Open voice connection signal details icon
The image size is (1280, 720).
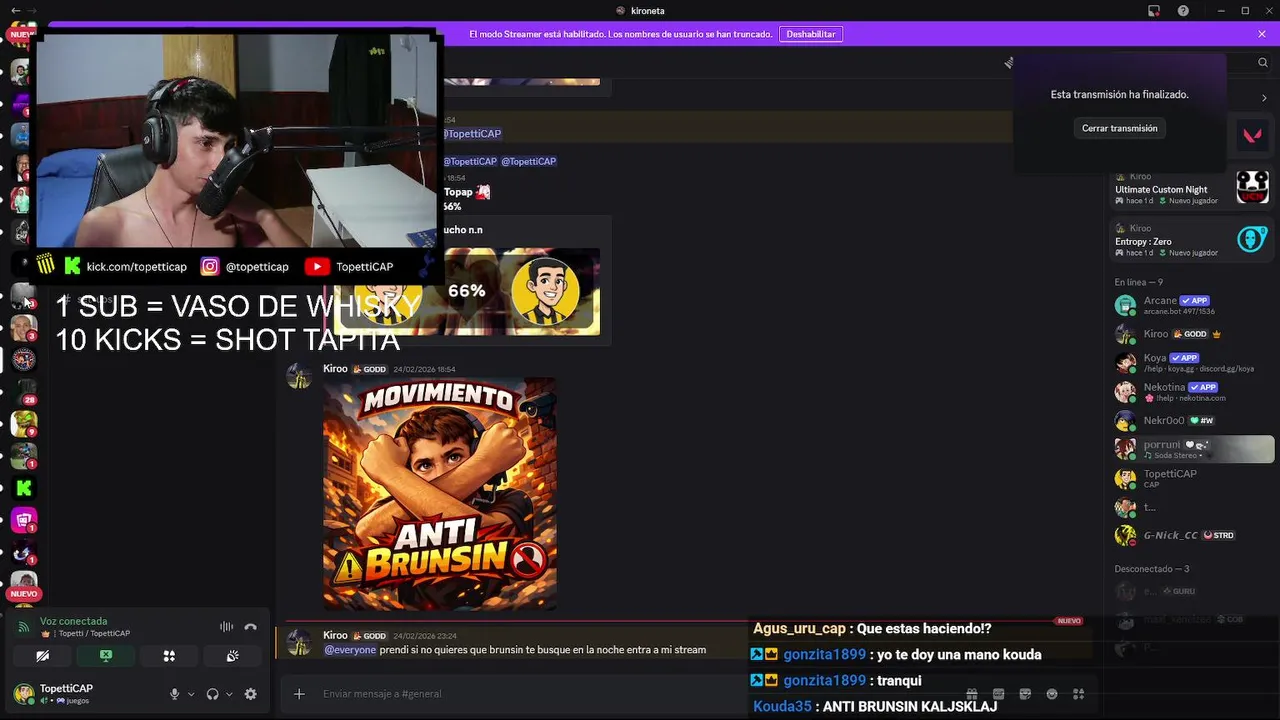coord(23,627)
